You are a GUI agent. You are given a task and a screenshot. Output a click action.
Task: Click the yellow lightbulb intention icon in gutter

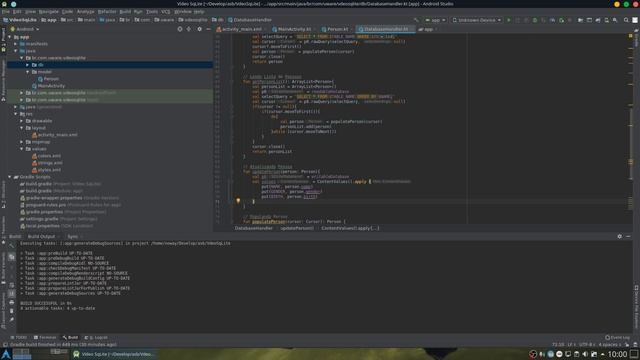[x=238, y=201]
